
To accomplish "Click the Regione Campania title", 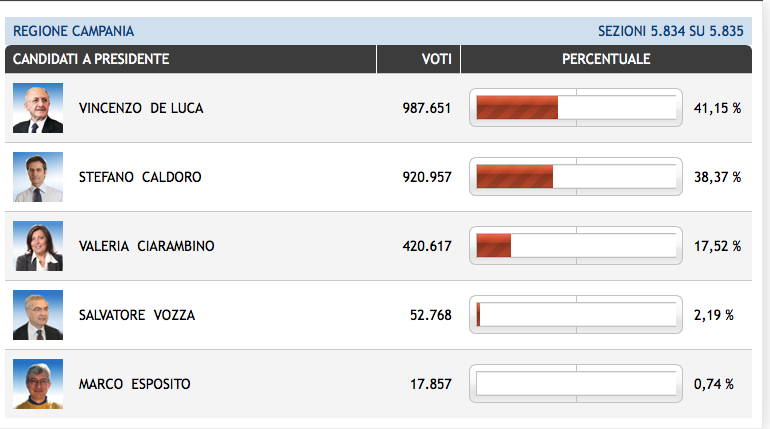I will [73, 31].
